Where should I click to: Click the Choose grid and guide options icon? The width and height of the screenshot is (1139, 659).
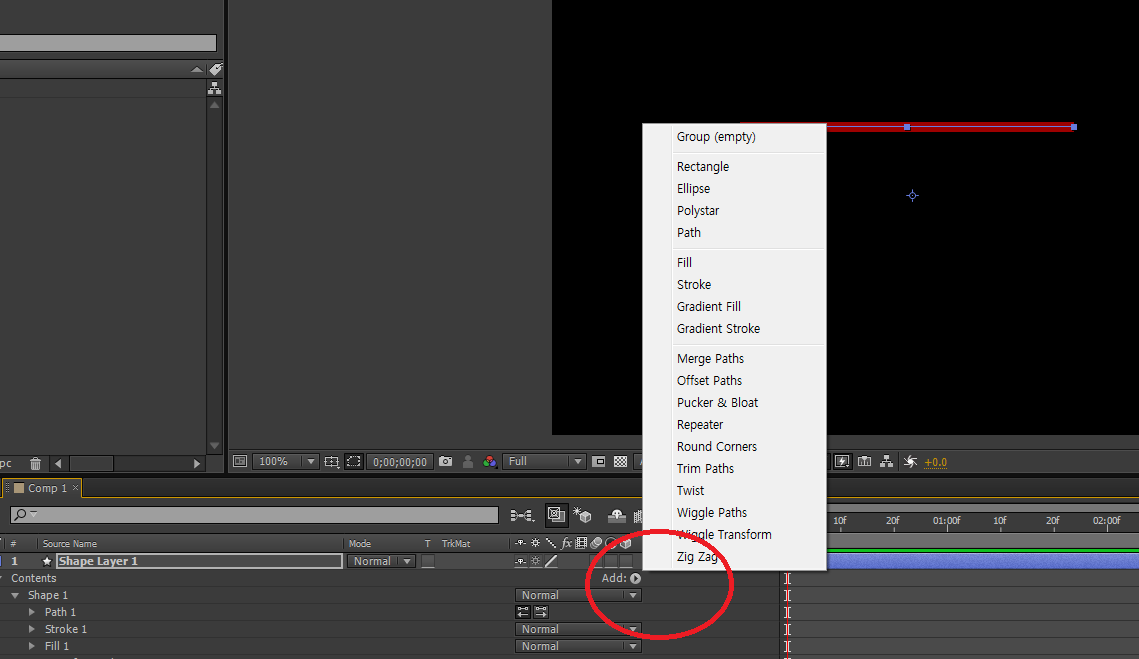click(331, 461)
